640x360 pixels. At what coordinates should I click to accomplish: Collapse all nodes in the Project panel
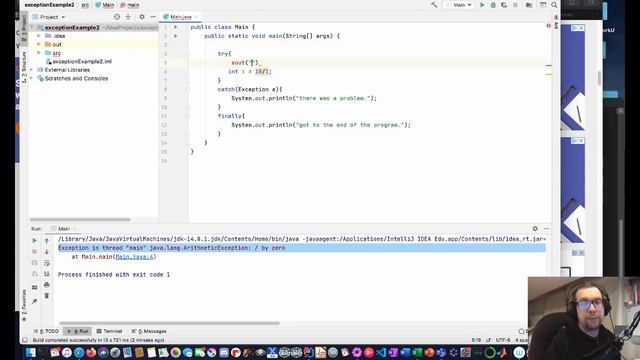[128, 17]
